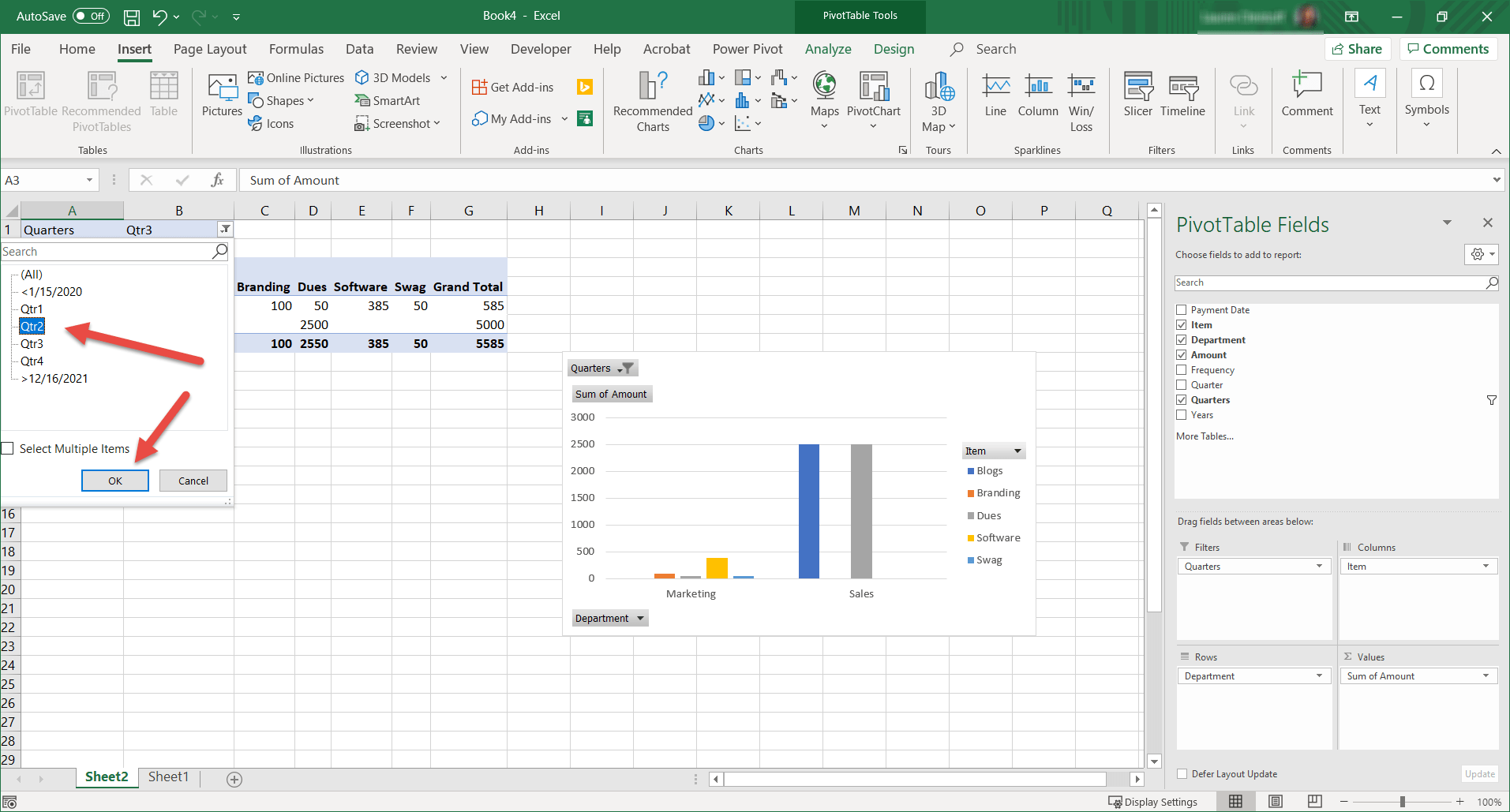The width and height of the screenshot is (1510, 812).
Task: Enable Defer Layout Update
Action: point(1182,774)
